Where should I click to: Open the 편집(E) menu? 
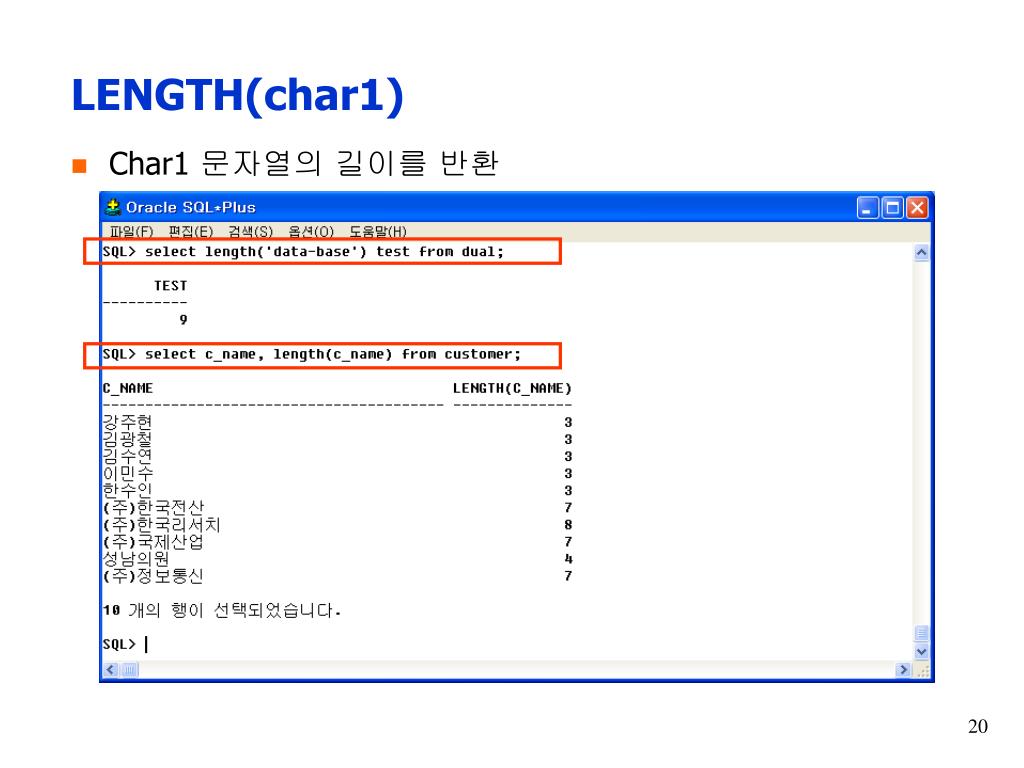(191, 231)
